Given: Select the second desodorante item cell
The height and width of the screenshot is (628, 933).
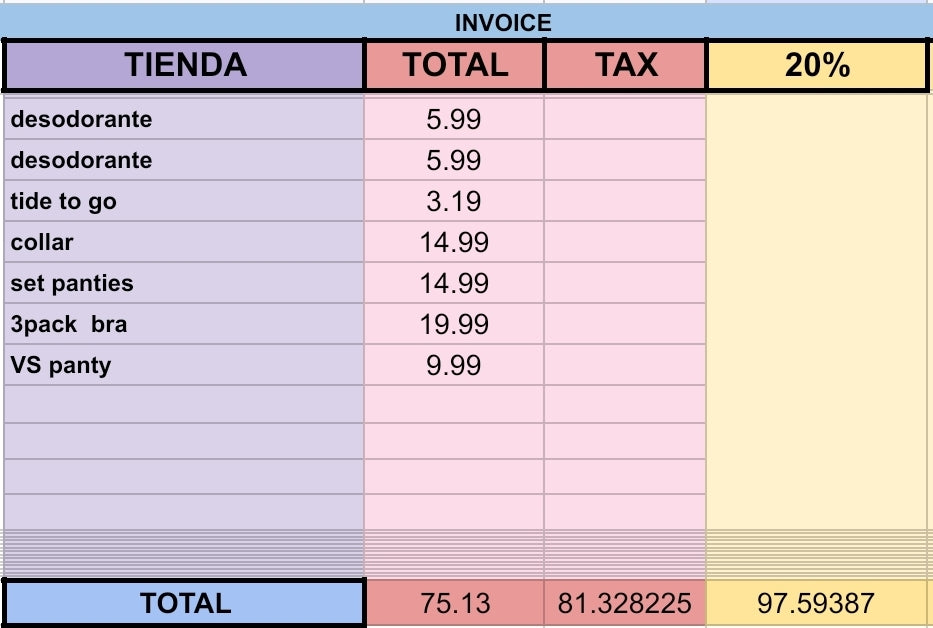Looking at the screenshot, I should [x=185, y=160].
